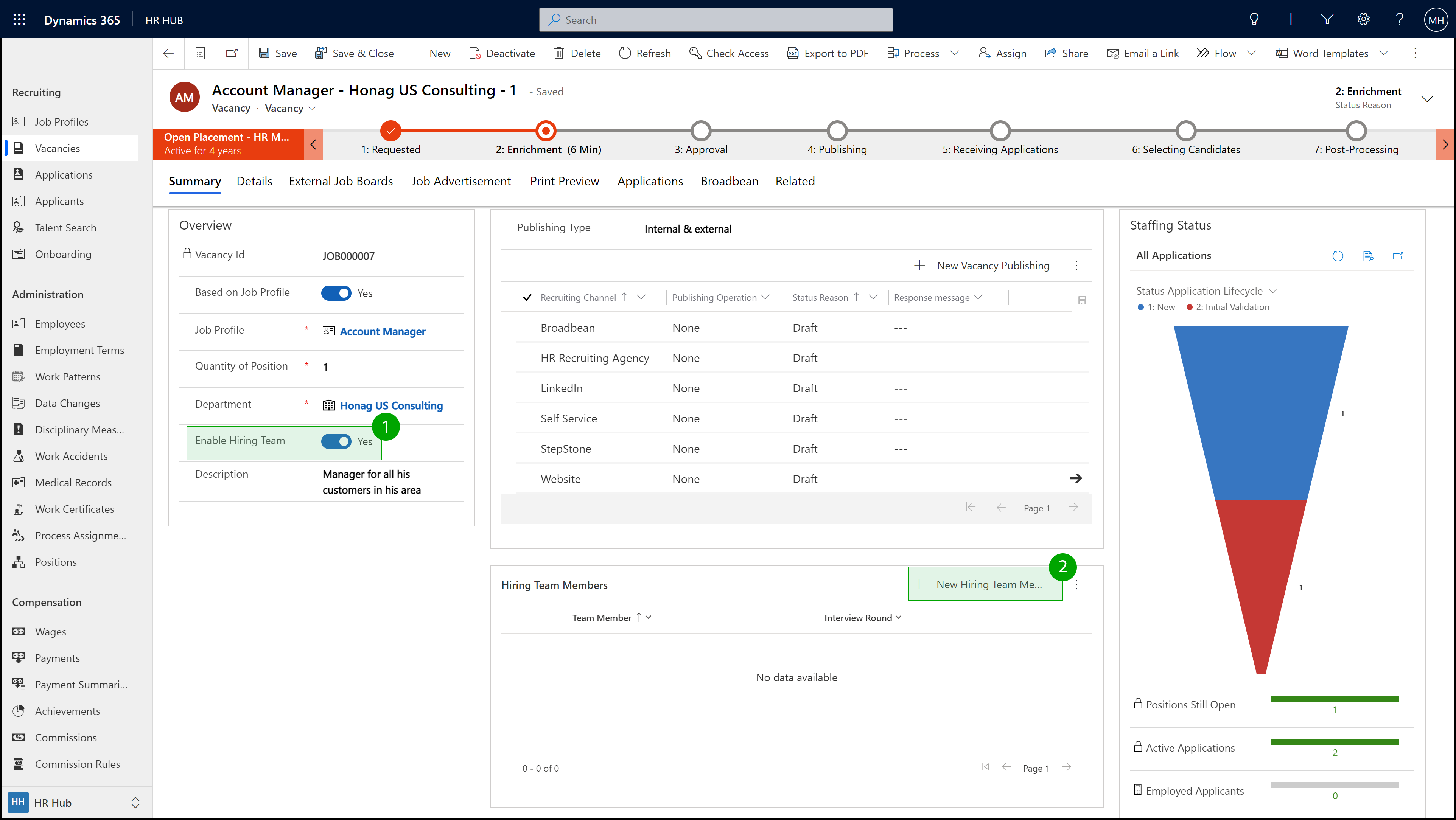This screenshot has width=1456, height=820.
Task: Open record set form view icon
Action: point(200,53)
